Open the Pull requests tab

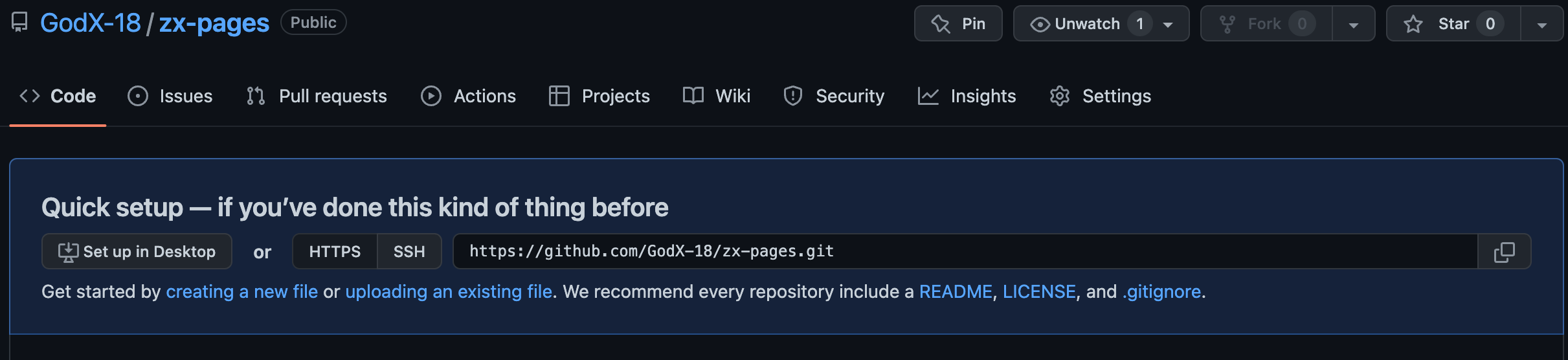317,96
